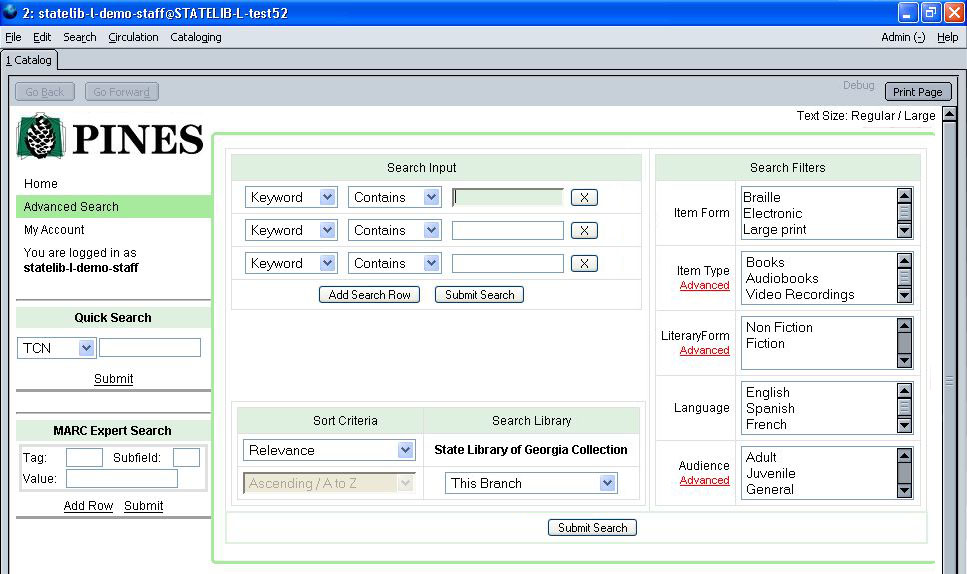967x574 pixels.
Task: Open the Cataloging menu
Action: [x=196, y=37]
